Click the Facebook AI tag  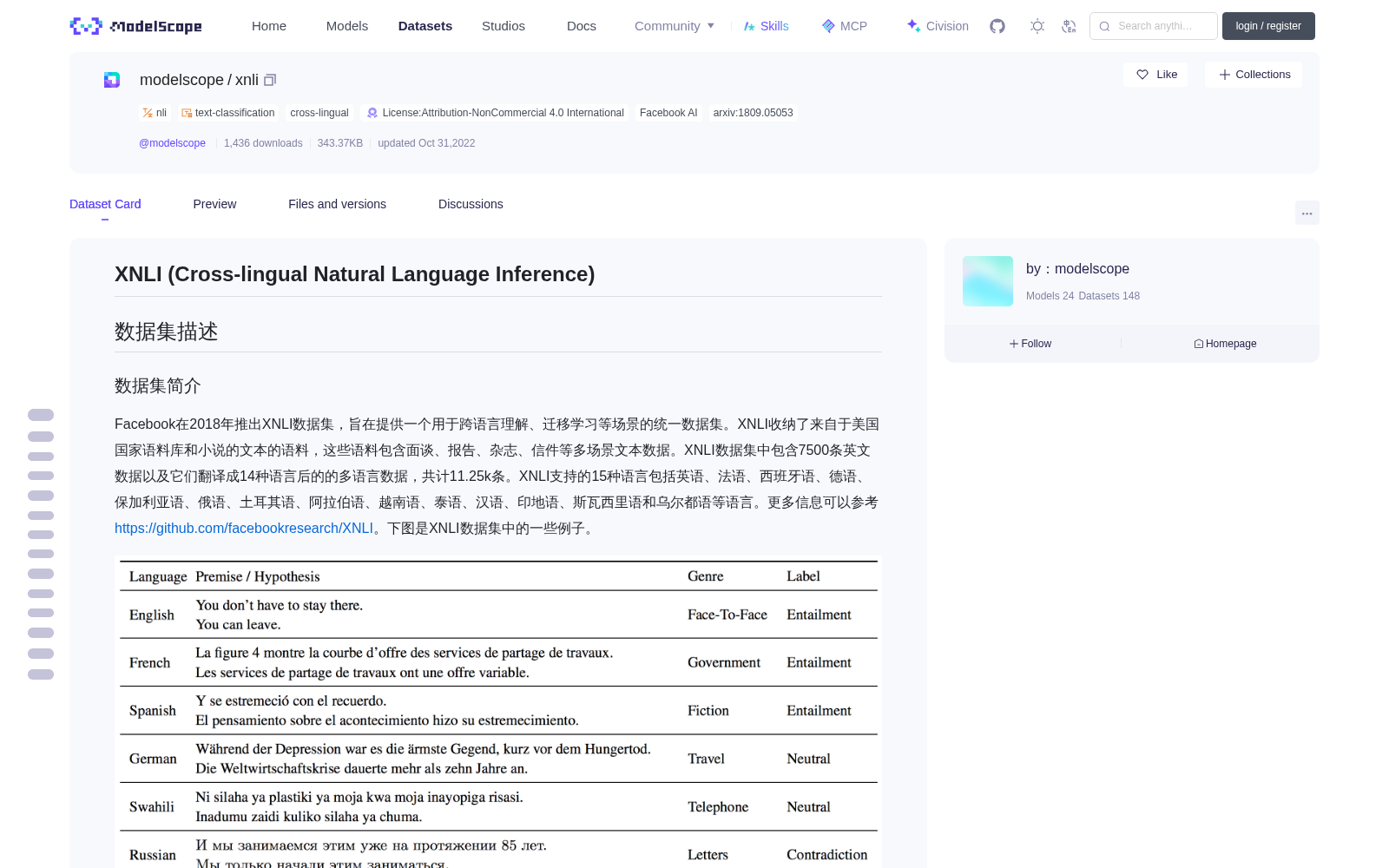[668, 113]
